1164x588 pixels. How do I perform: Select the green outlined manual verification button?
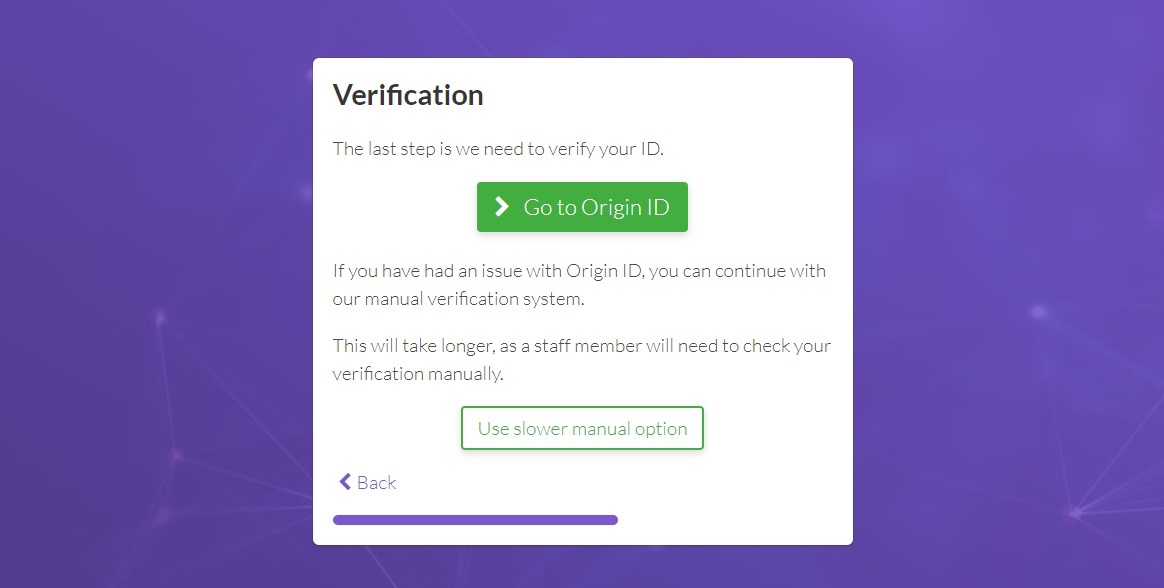582,427
